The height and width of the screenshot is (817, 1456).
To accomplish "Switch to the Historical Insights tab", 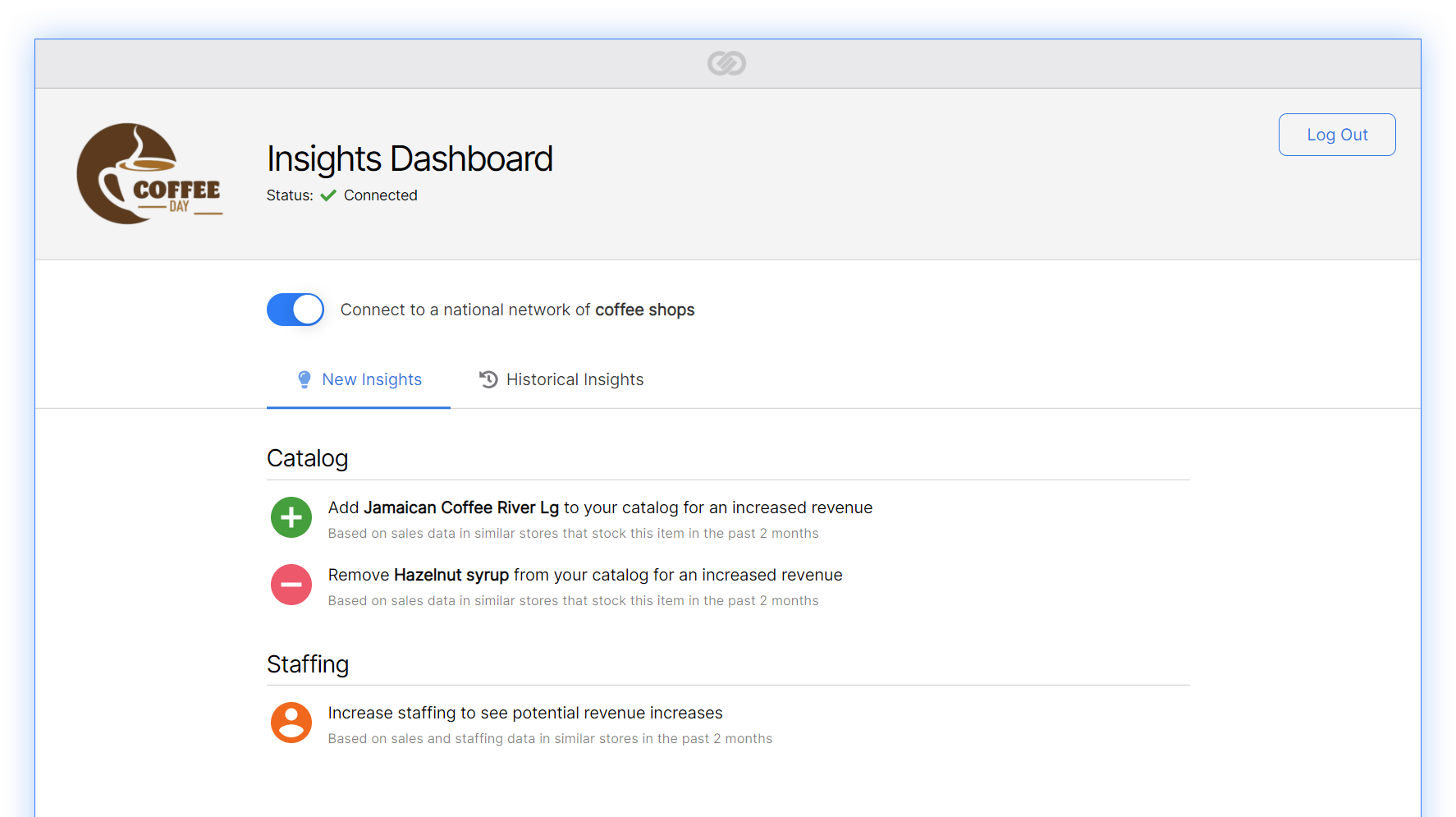I will tap(562, 379).
